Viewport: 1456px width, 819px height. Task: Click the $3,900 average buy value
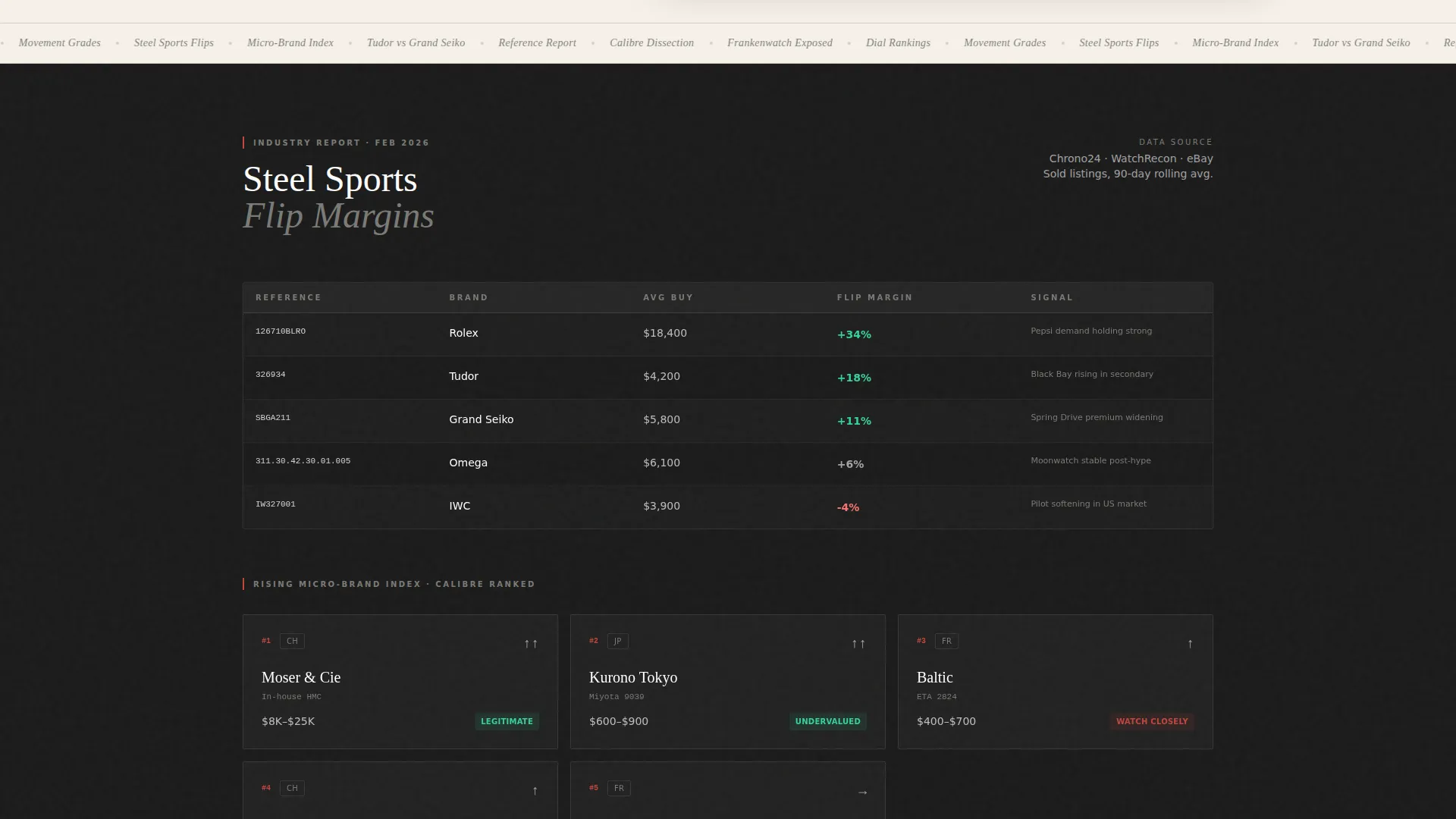pos(661,506)
